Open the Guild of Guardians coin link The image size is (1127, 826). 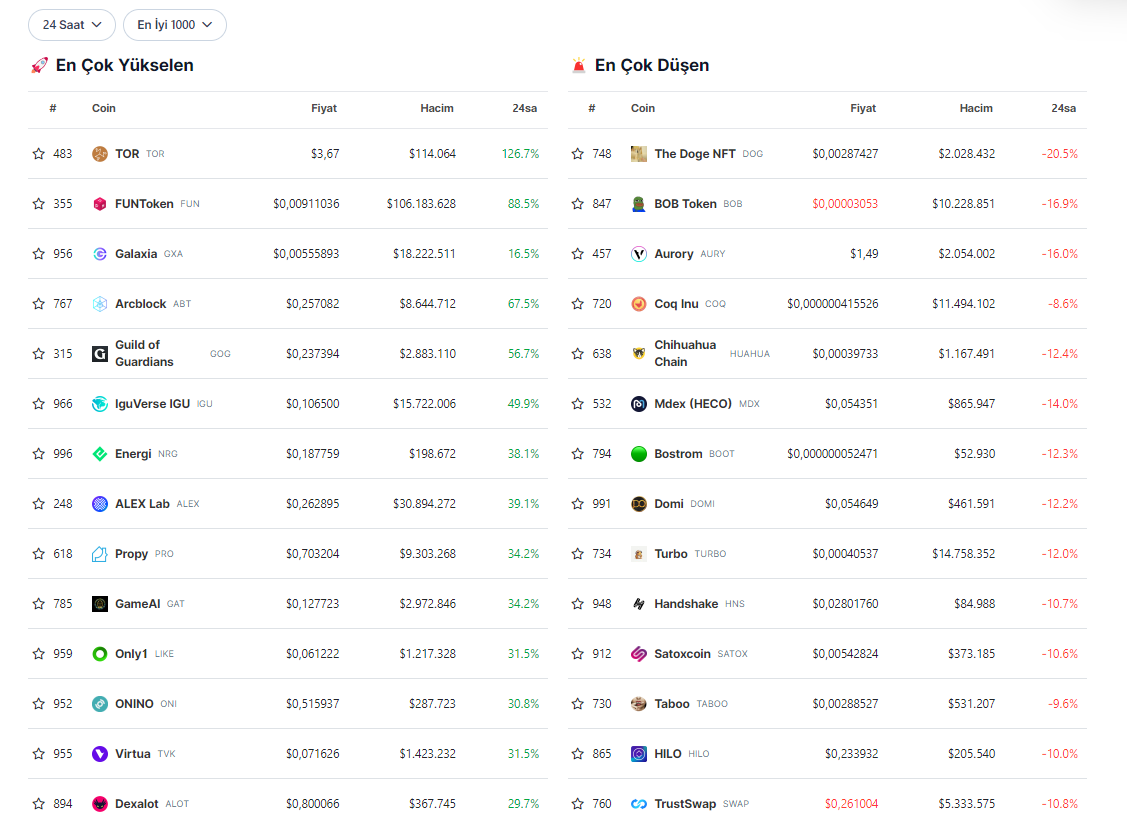click(144, 354)
